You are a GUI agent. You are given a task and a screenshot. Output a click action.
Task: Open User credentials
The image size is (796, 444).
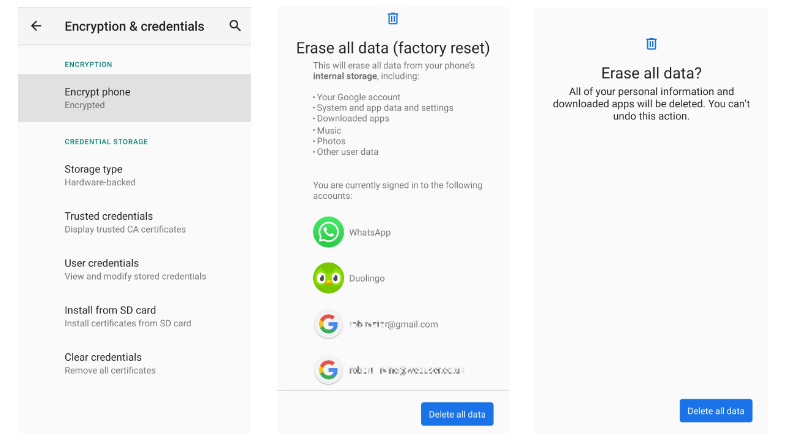pos(134,269)
